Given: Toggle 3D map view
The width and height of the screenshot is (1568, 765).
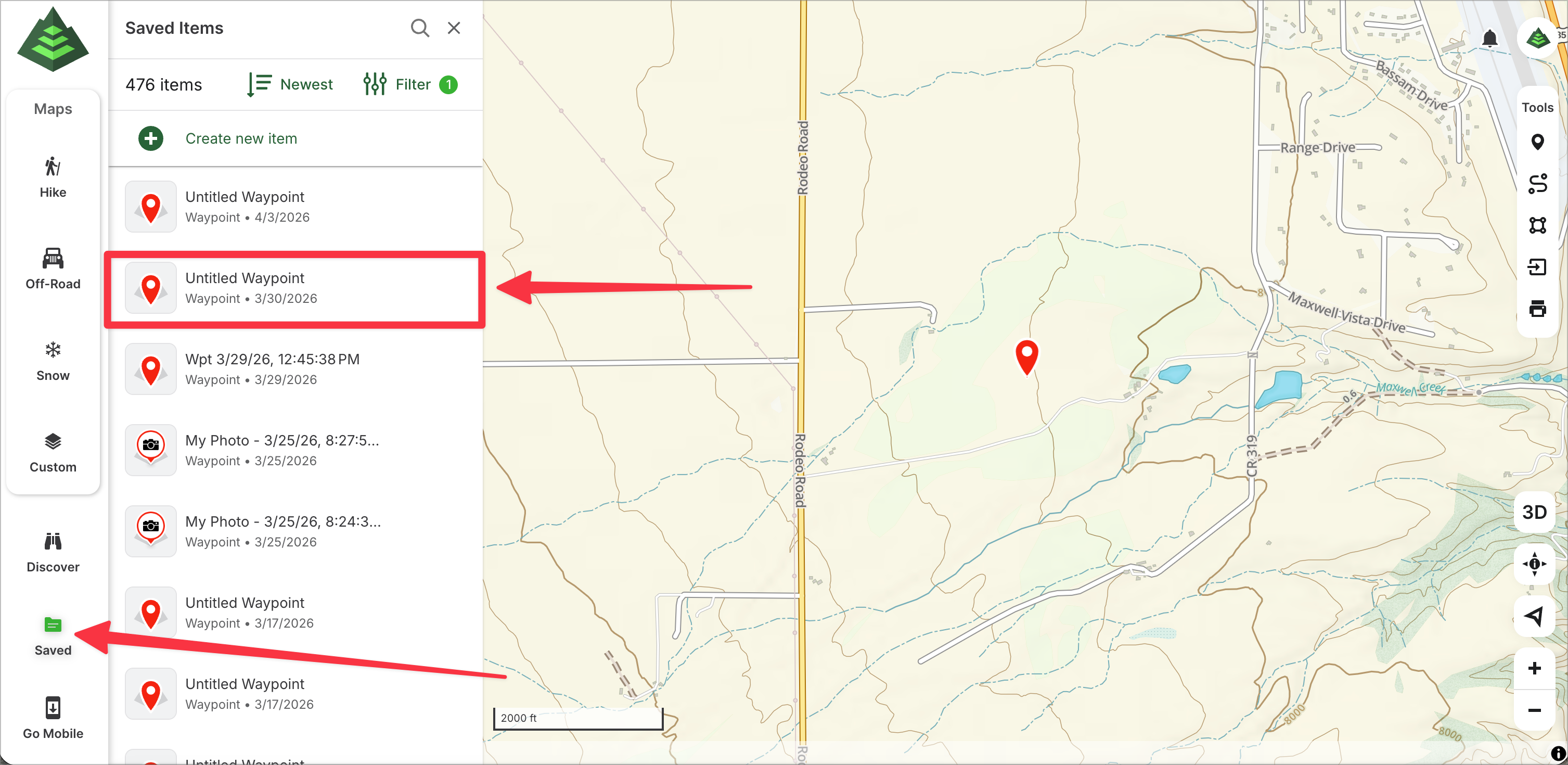Looking at the screenshot, I should pos(1534,512).
